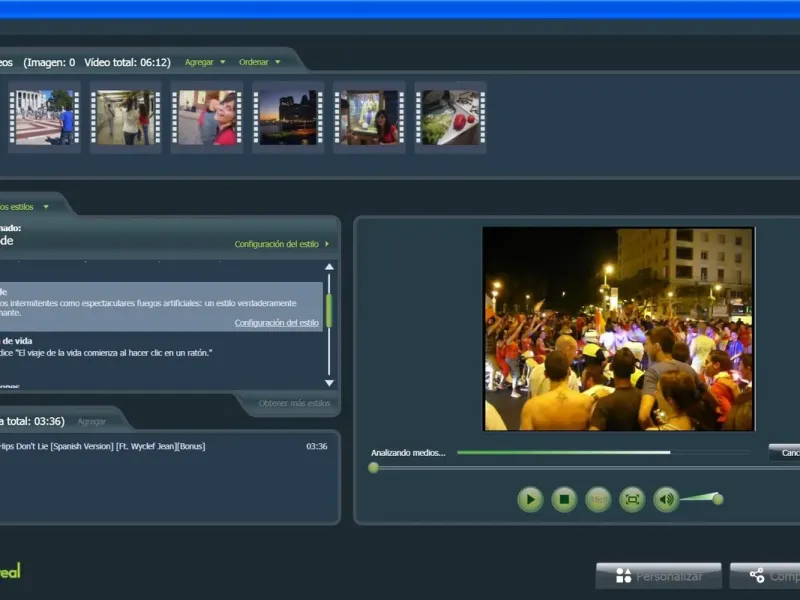Select the vegetables and tomatoes clip

(451, 117)
